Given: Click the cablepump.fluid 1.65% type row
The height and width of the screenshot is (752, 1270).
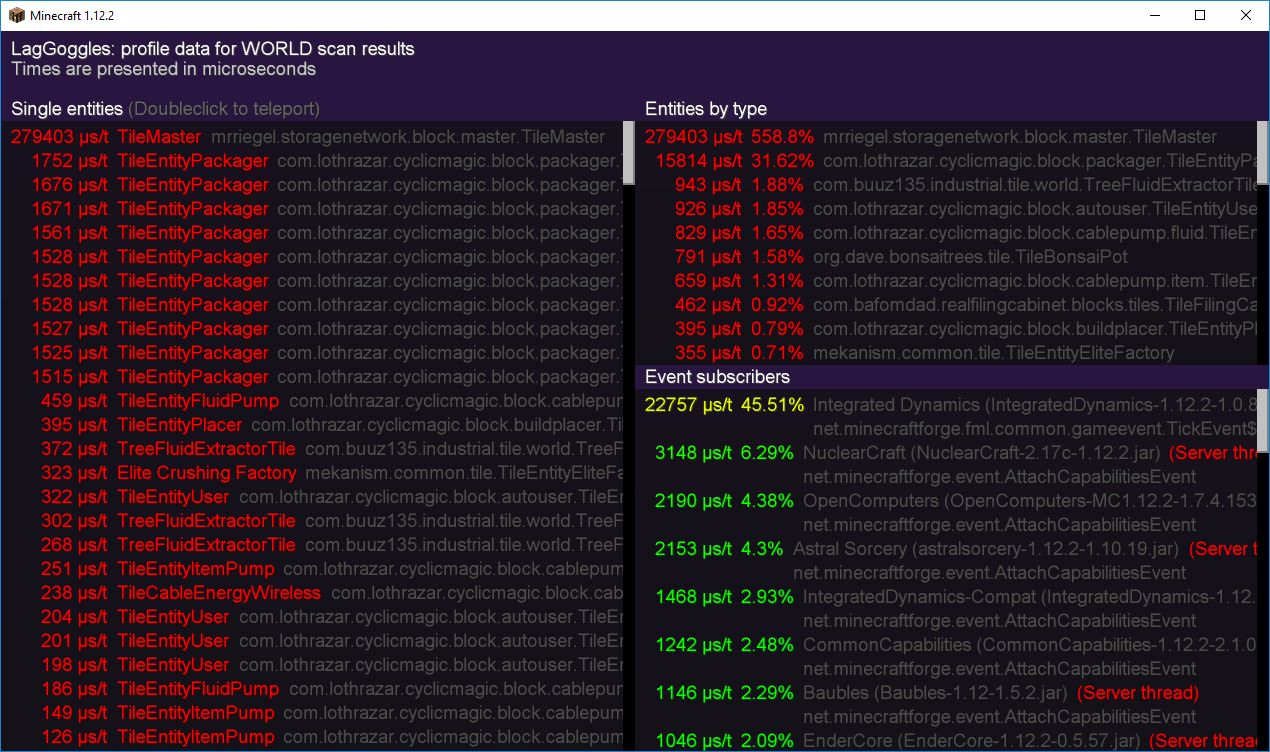Looking at the screenshot, I should click(948, 233).
